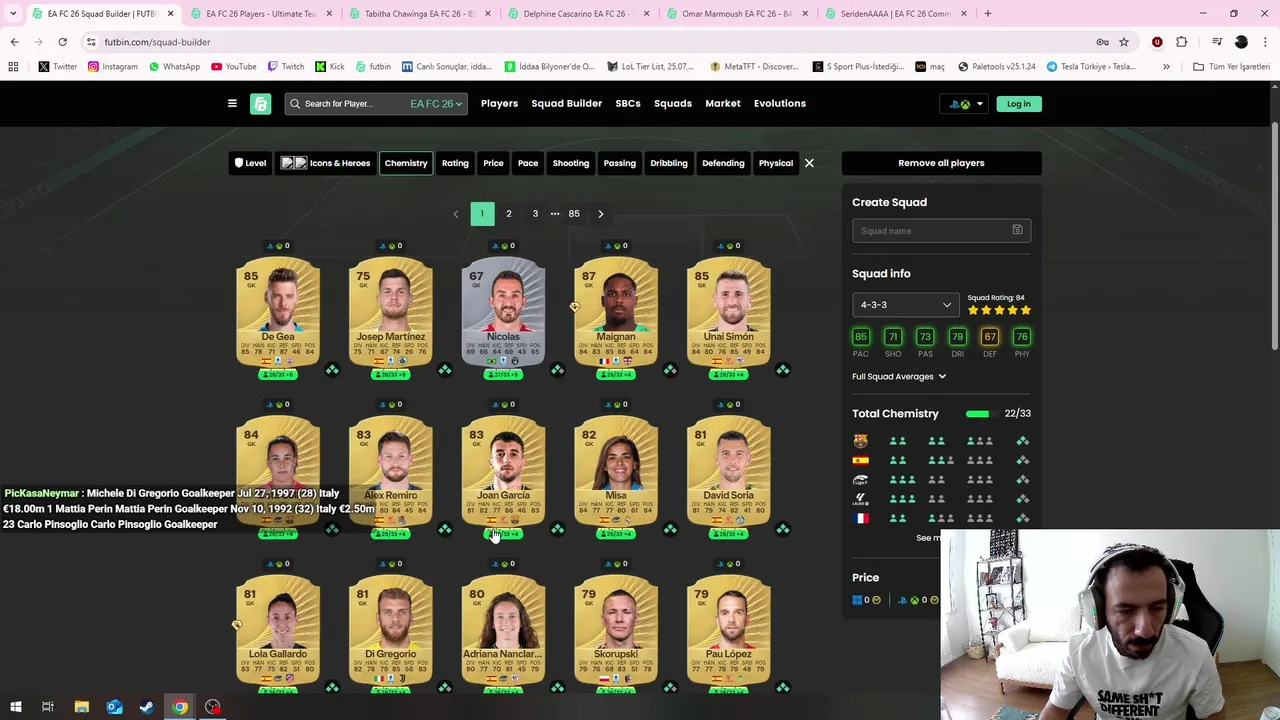Bookmark this page with the star icon
The width and height of the screenshot is (1280, 720).
[1124, 42]
